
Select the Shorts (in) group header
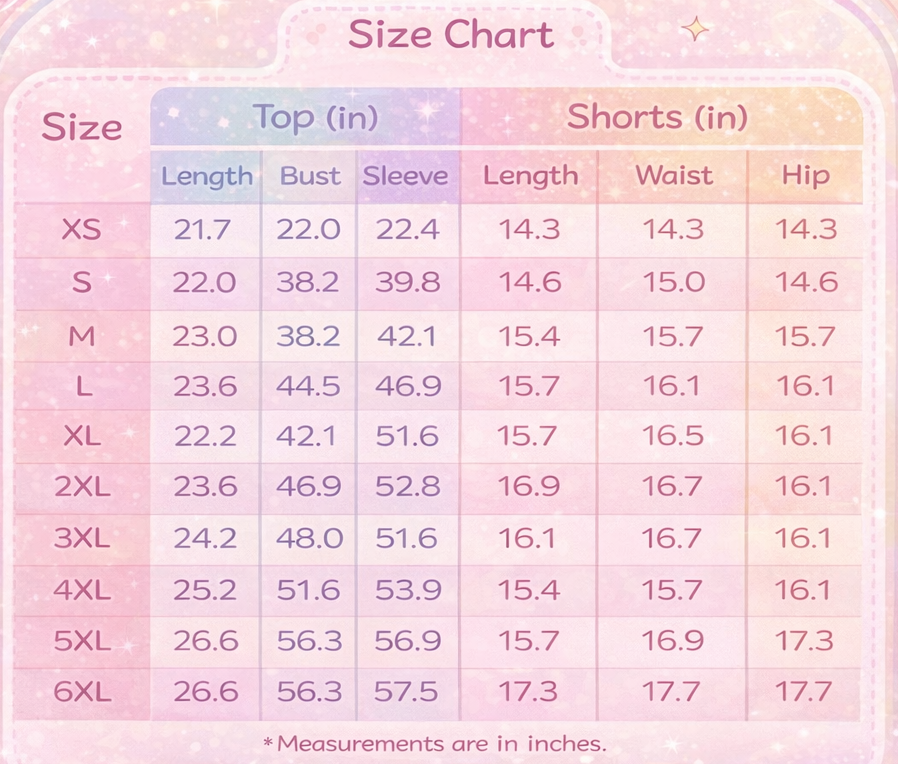[657, 117]
